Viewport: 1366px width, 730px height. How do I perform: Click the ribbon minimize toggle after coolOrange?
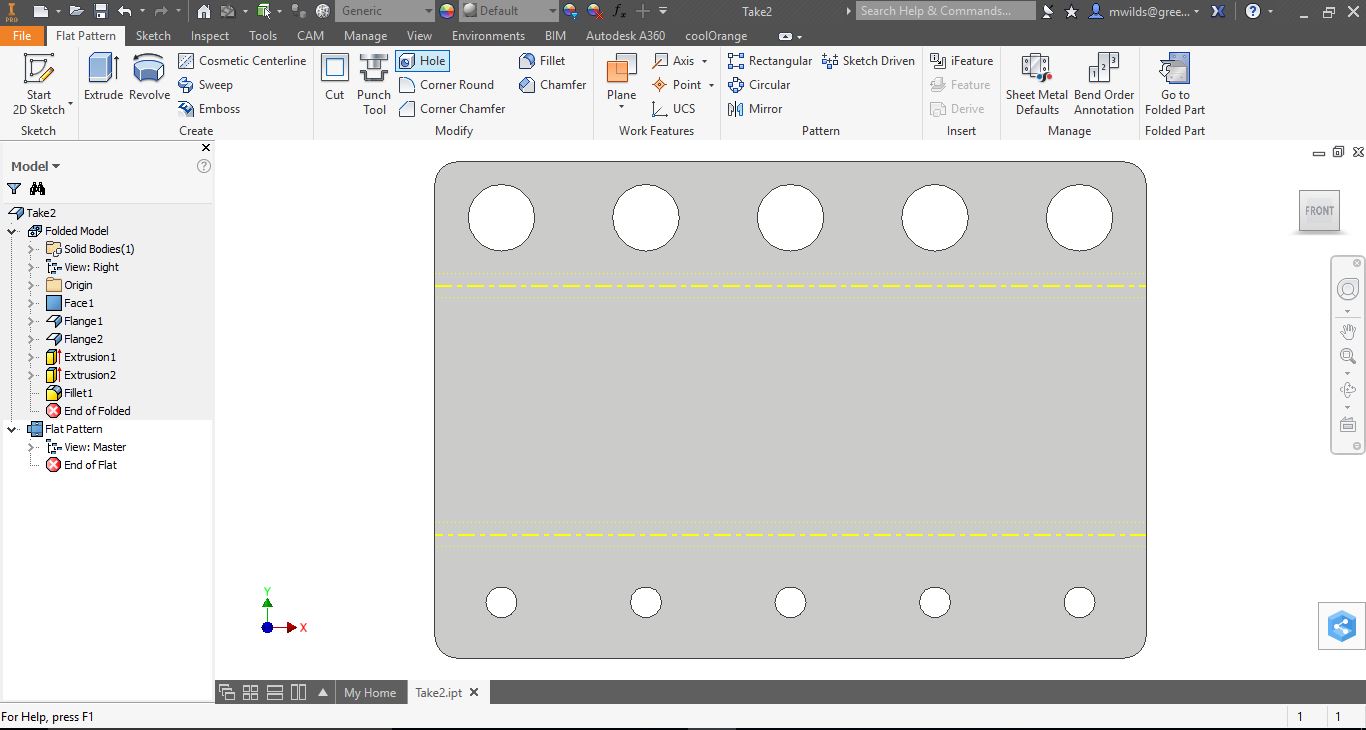point(785,36)
